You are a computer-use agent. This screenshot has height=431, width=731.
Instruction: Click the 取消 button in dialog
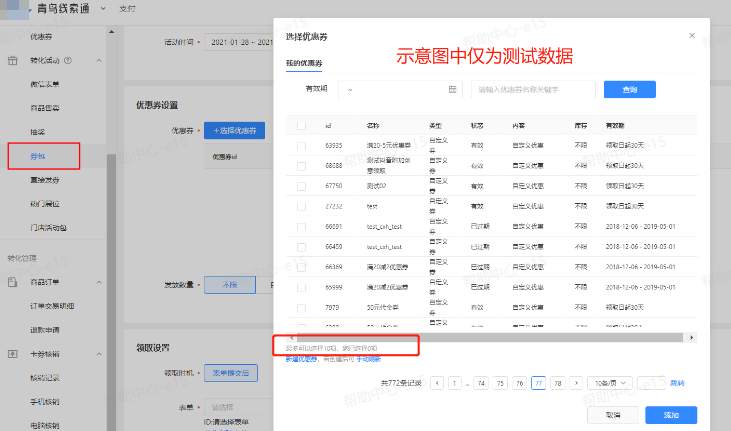tap(613, 415)
